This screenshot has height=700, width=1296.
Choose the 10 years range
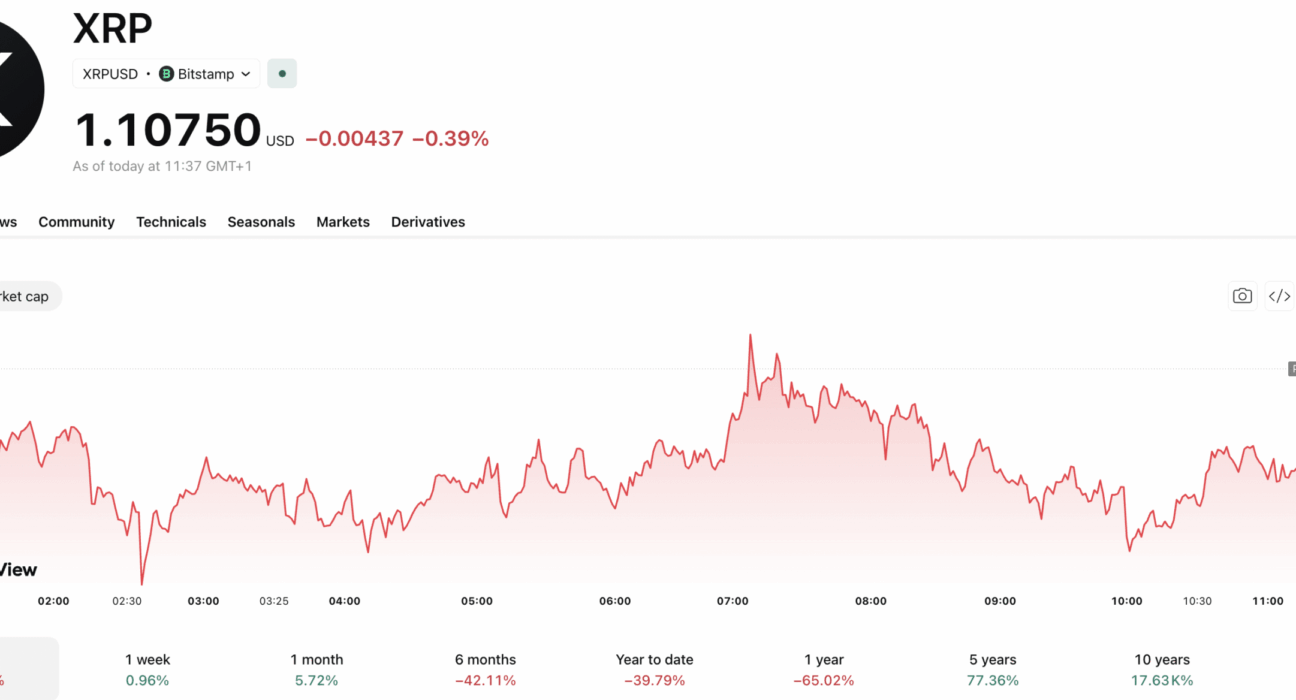pyautogui.click(x=1162, y=669)
